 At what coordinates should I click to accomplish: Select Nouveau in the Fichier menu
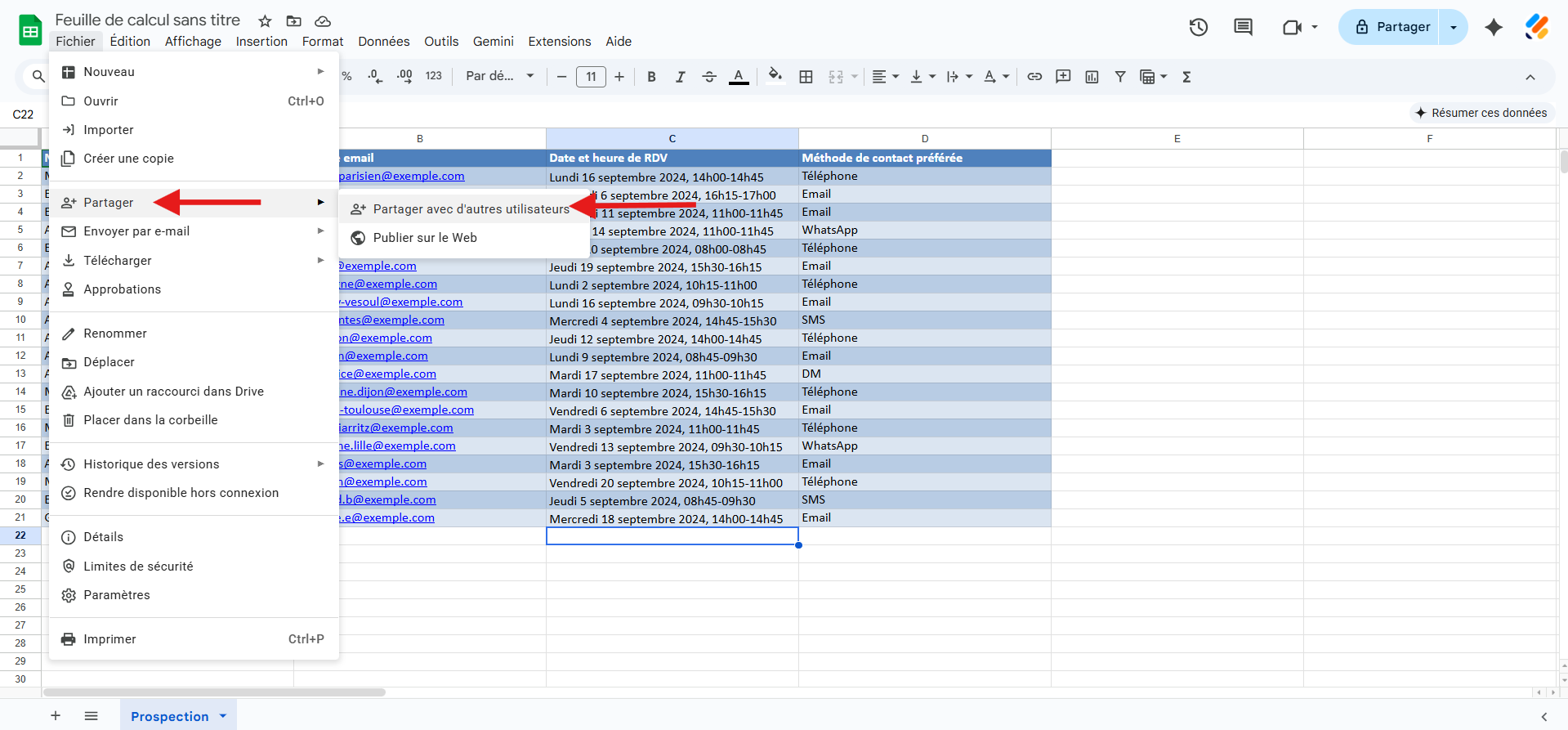pyautogui.click(x=194, y=72)
